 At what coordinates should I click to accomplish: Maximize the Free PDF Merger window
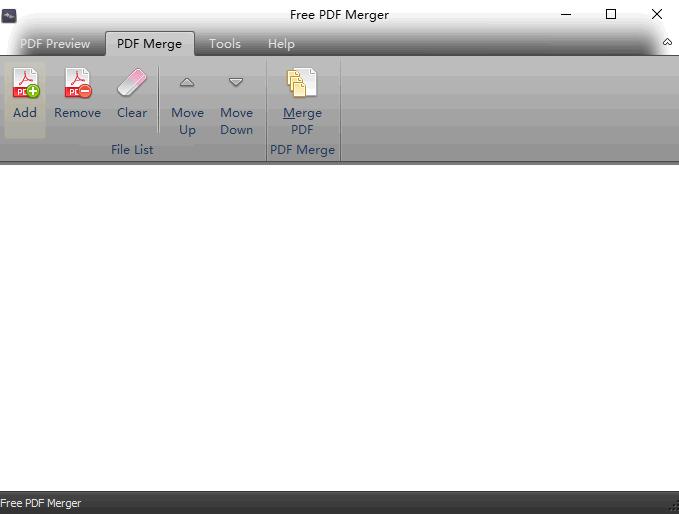coord(611,15)
